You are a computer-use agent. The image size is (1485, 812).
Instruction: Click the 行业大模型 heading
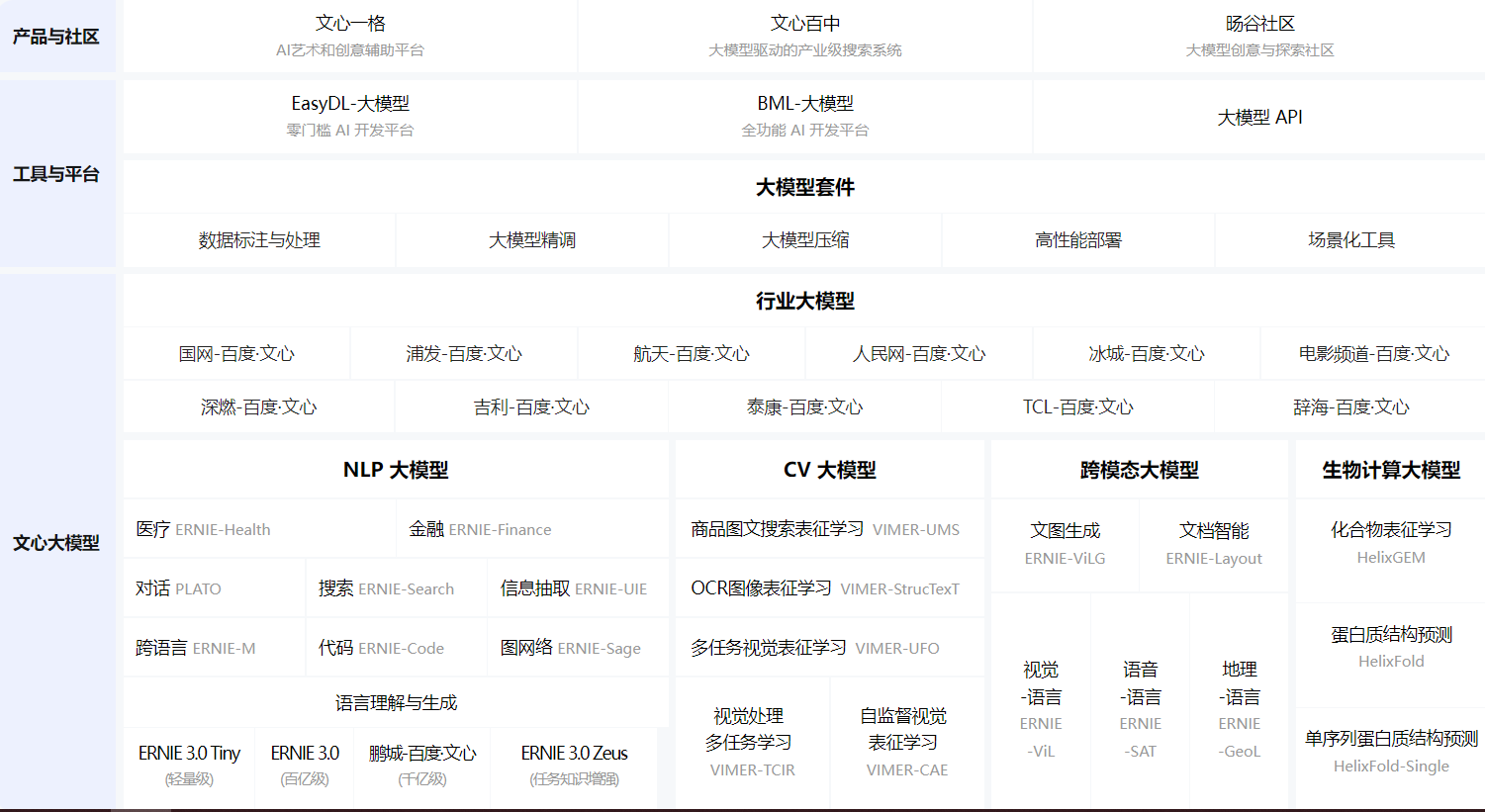coord(805,301)
